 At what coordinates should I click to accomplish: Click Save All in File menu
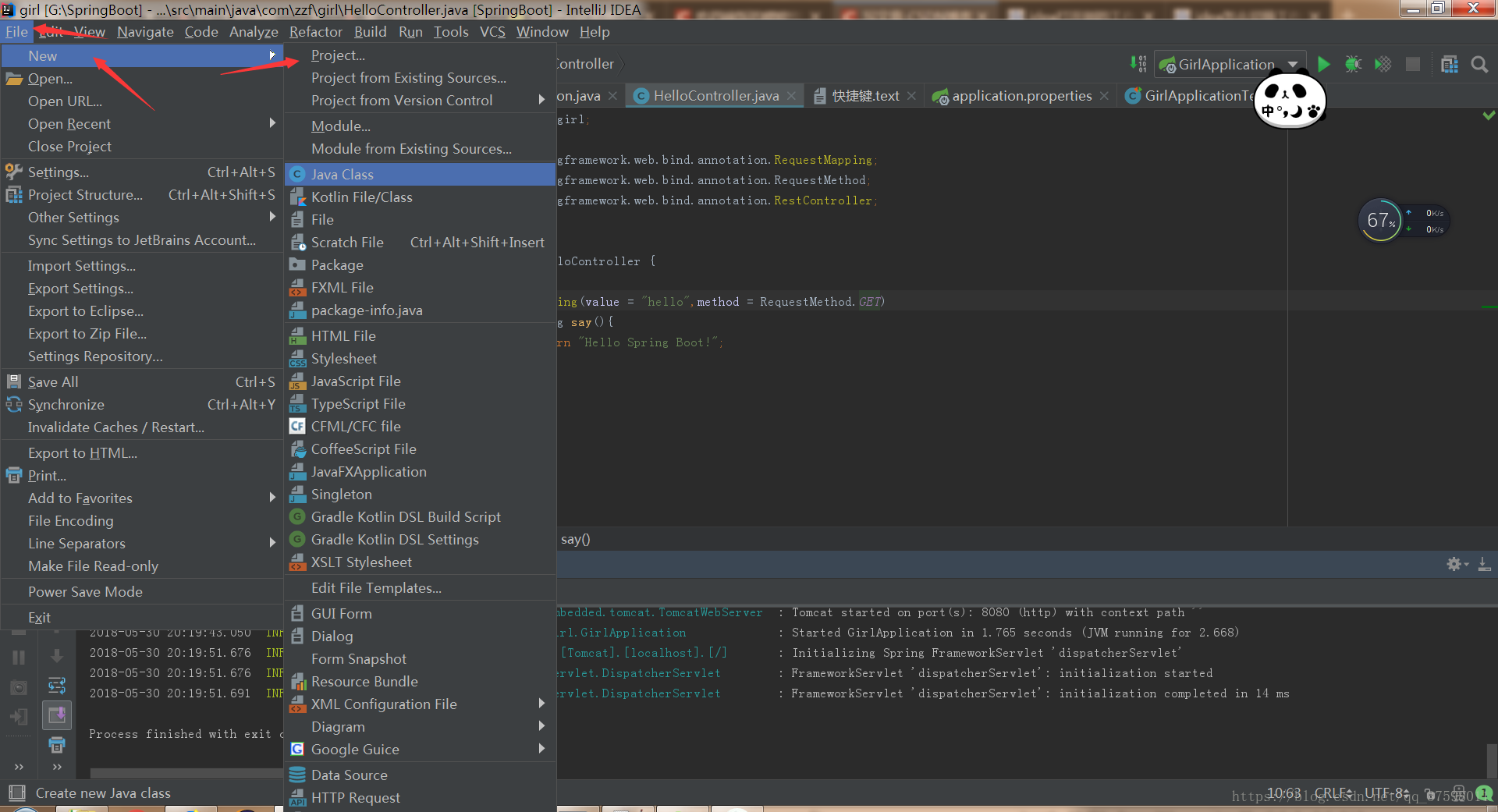(x=142, y=382)
